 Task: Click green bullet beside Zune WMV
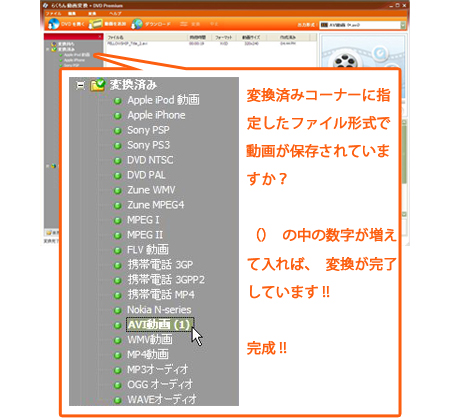pos(117,191)
